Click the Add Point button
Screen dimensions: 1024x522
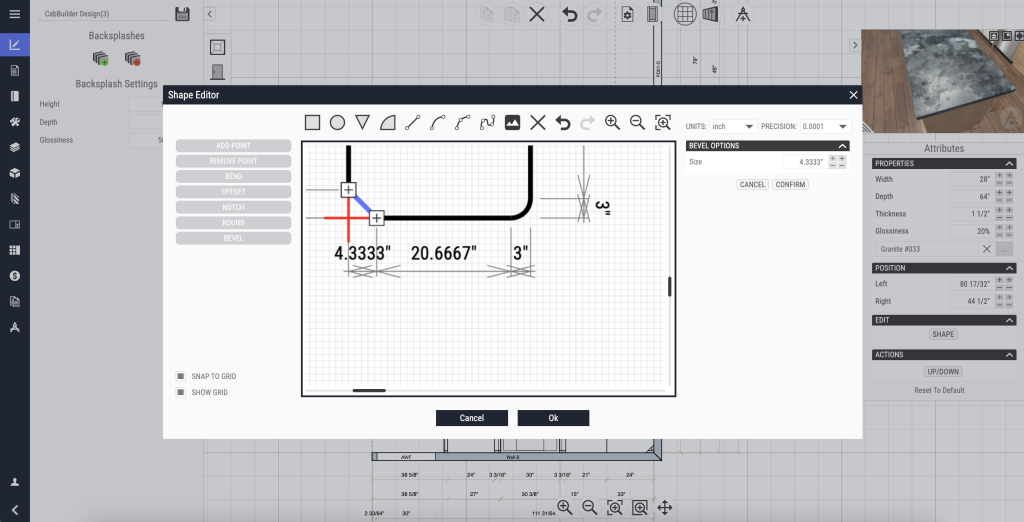(233, 146)
